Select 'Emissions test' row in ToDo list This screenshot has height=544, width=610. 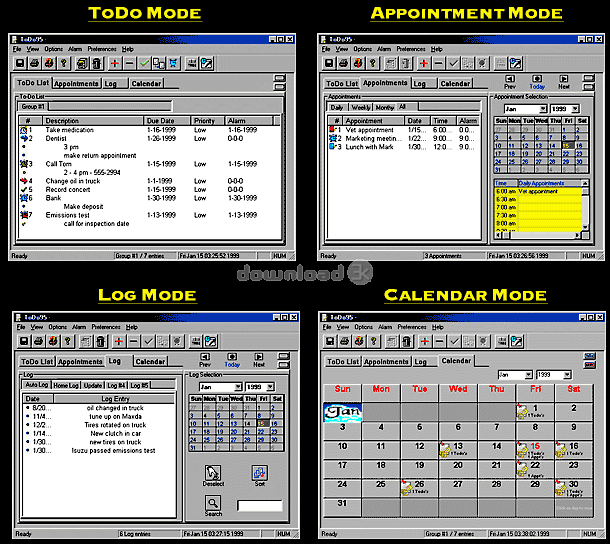click(x=150, y=215)
